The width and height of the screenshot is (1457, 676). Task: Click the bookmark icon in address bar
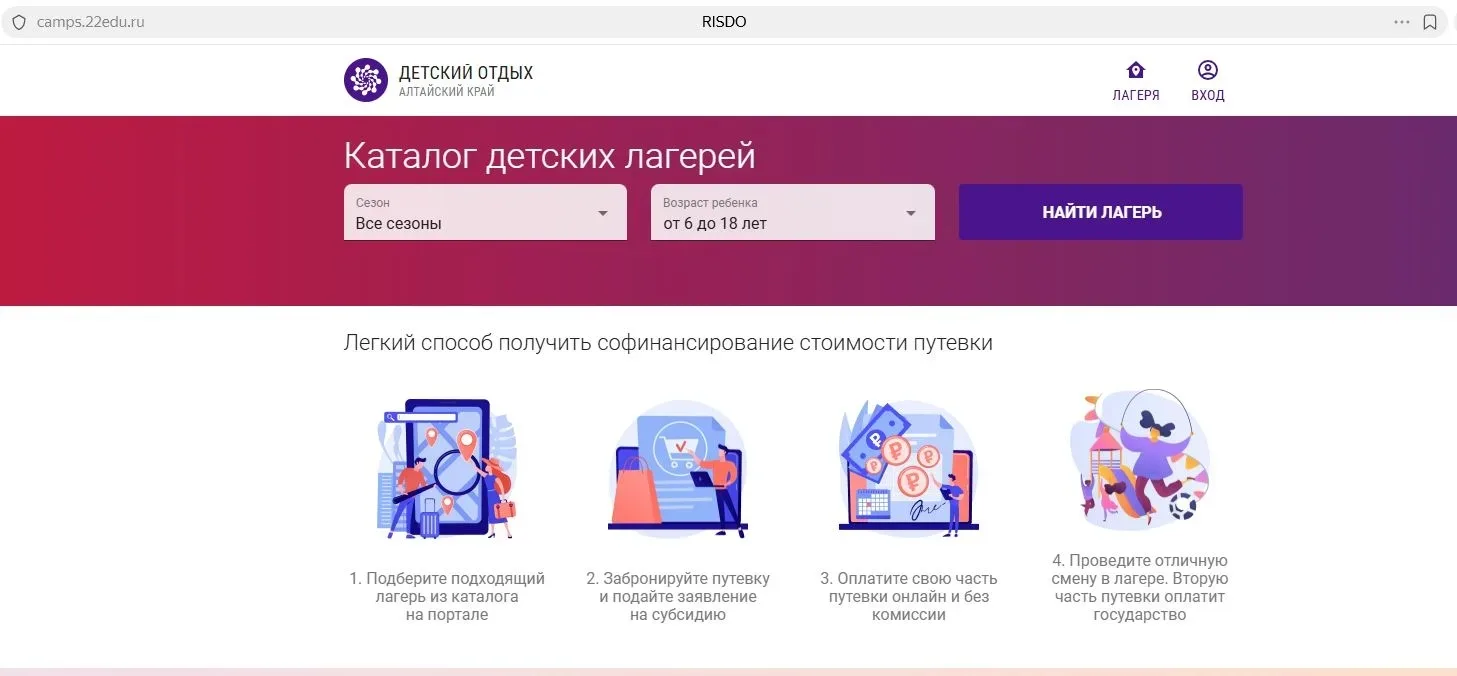tap(1430, 22)
